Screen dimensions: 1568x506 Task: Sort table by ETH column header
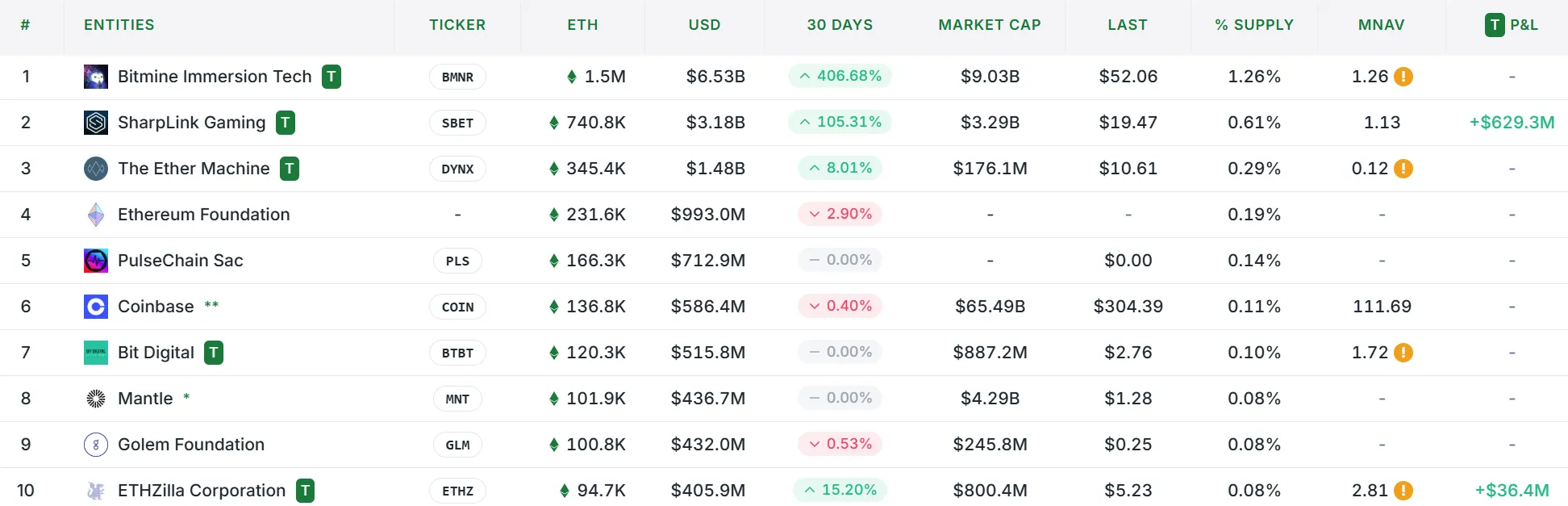pos(582,25)
